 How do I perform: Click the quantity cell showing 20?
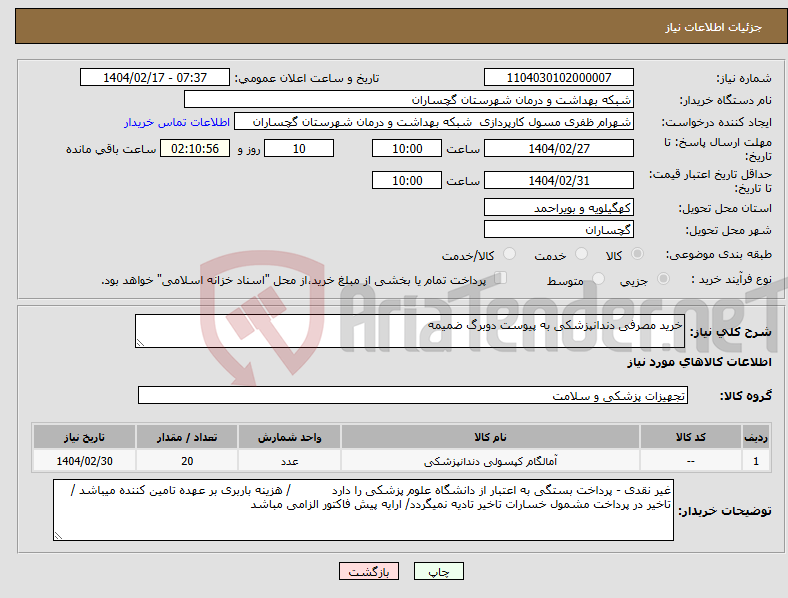pyautogui.click(x=187, y=461)
